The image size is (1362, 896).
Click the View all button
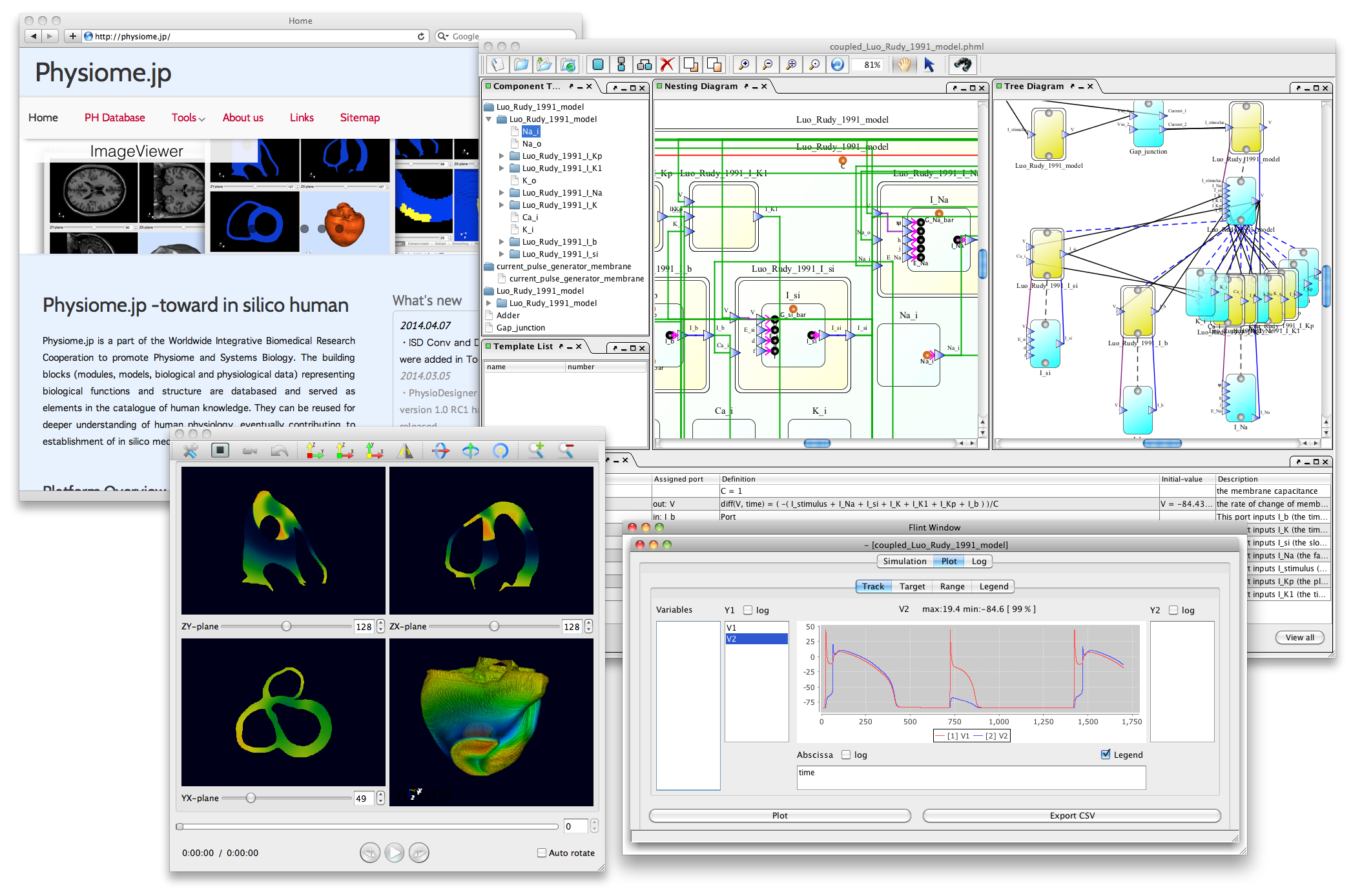(1299, 637)
